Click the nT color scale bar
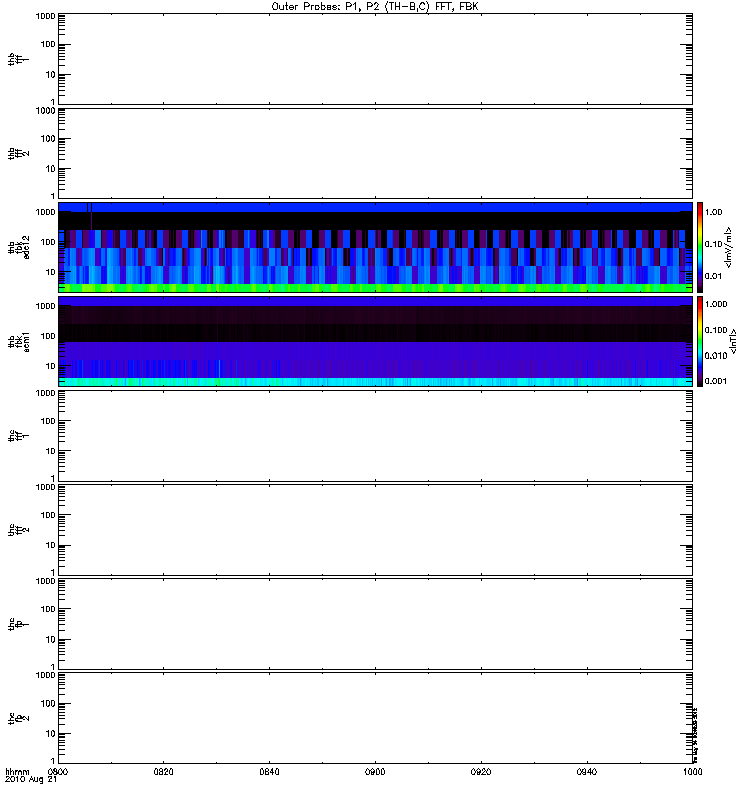This screenshot has width=750, height=800. click(x=702, y=341)
